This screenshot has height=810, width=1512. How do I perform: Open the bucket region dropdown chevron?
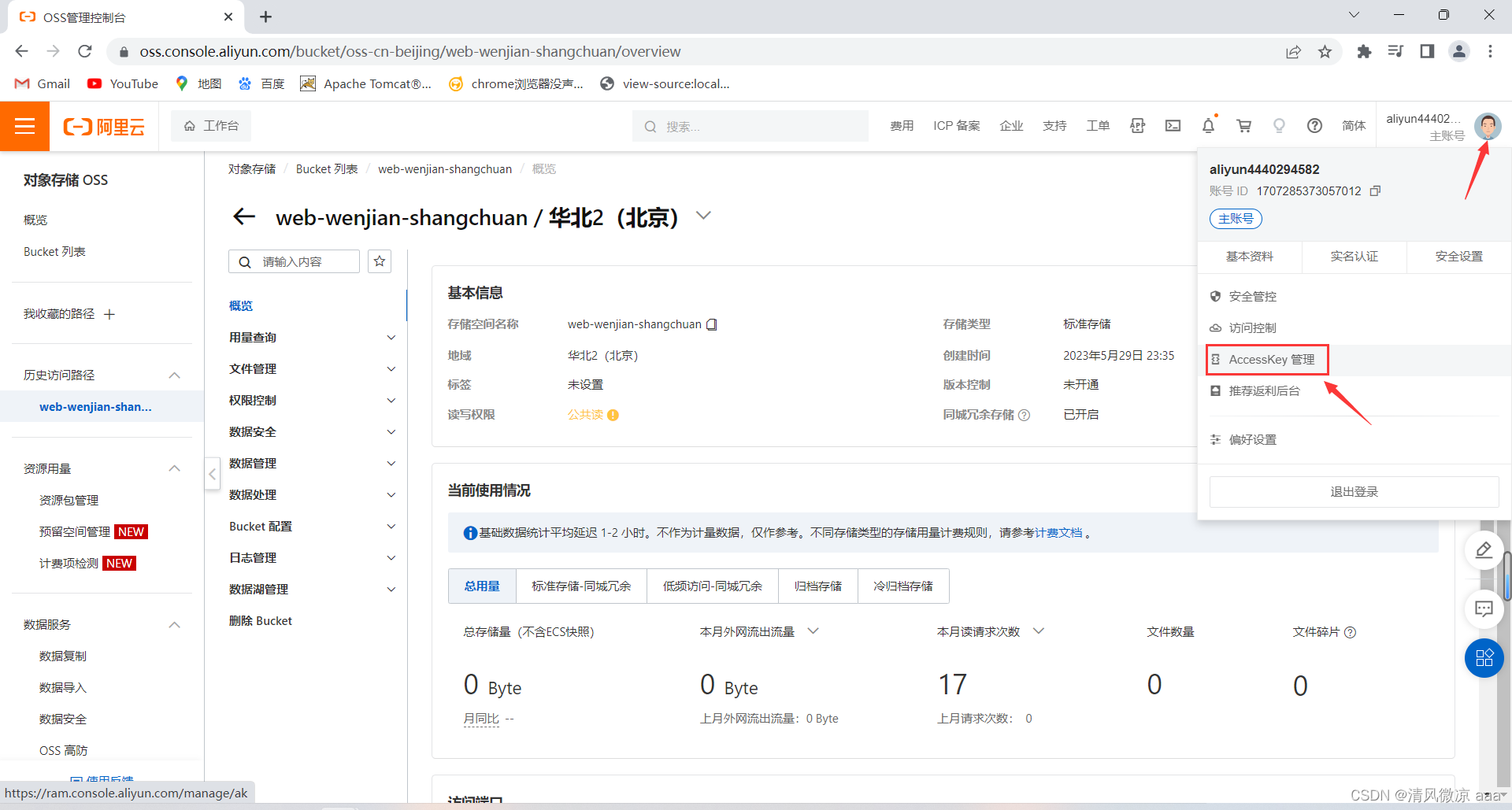coord(703,216)
